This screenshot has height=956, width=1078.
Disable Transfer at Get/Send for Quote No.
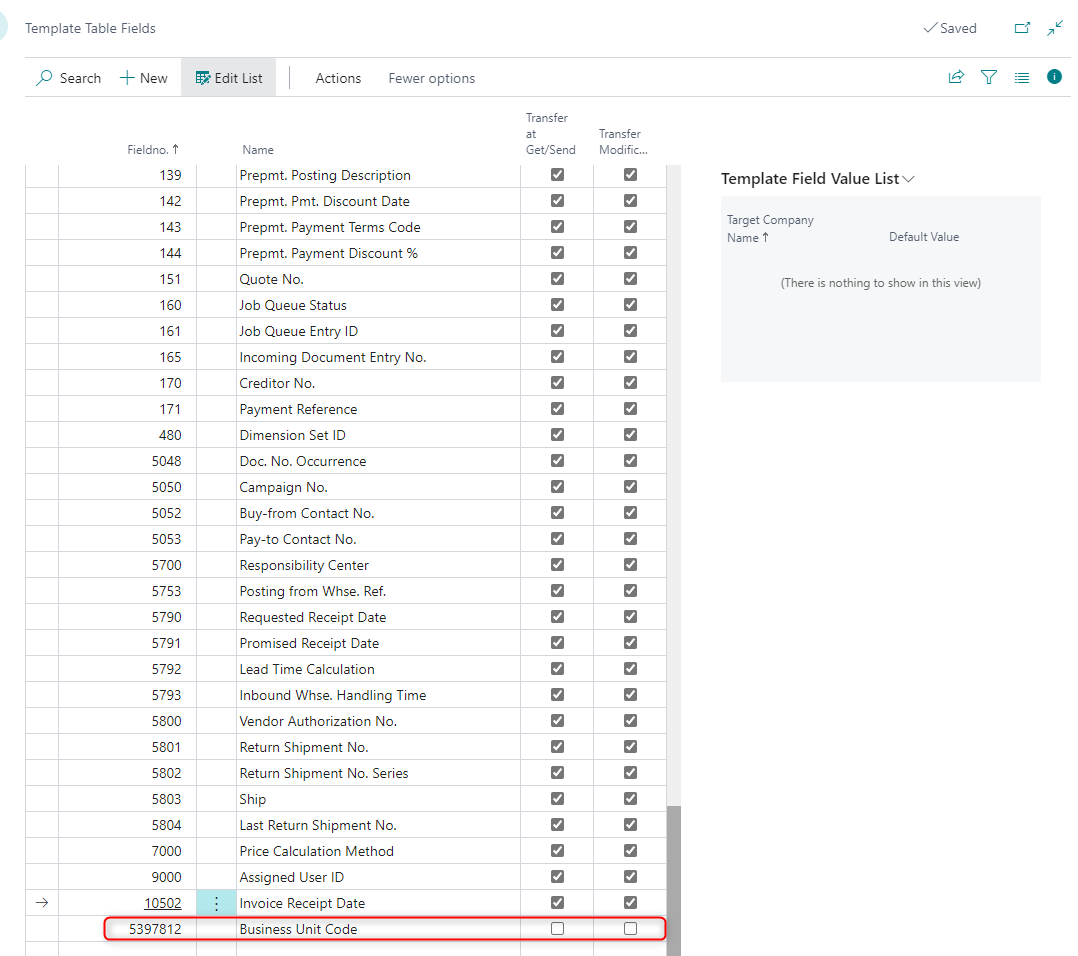pos(557,278)
